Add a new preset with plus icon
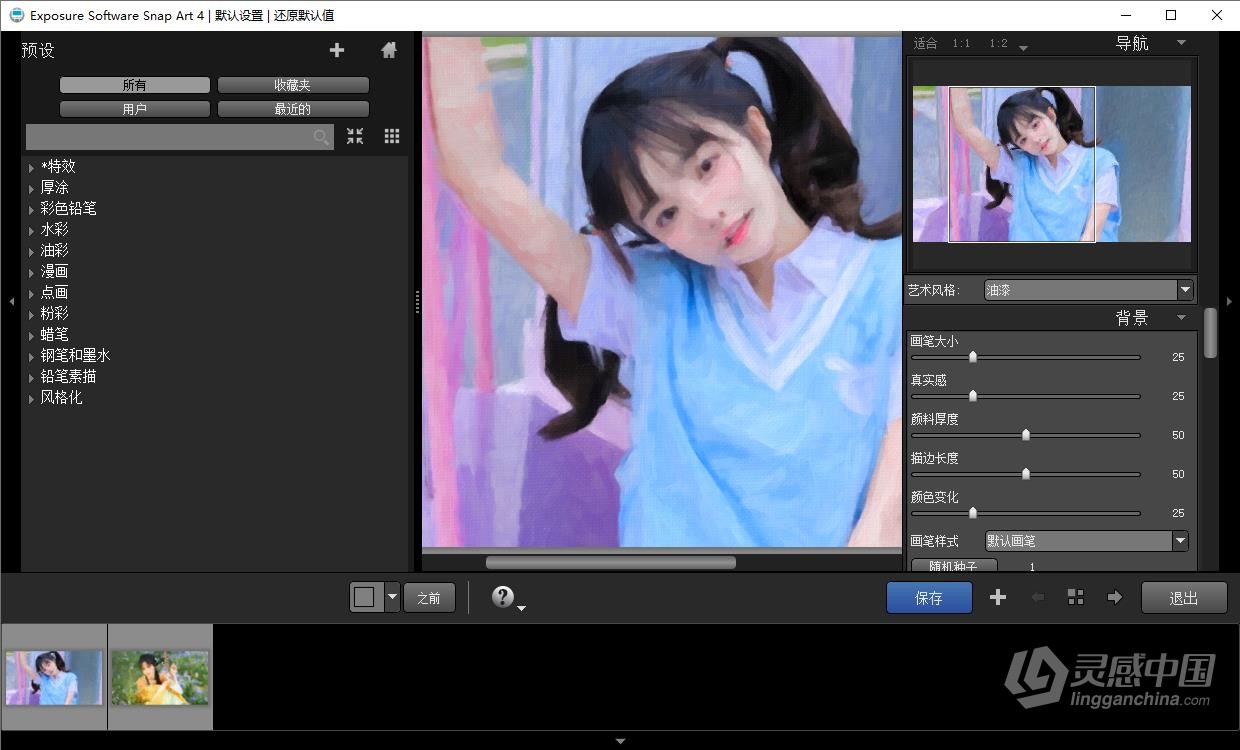The image size is (1240, 750). 337,50
